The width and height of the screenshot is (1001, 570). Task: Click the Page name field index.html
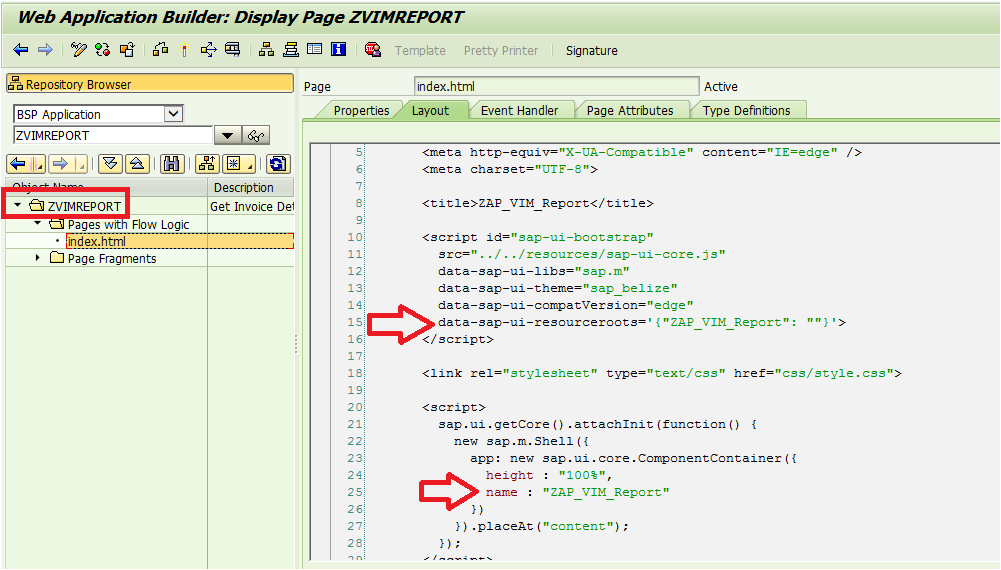(556, 86)
